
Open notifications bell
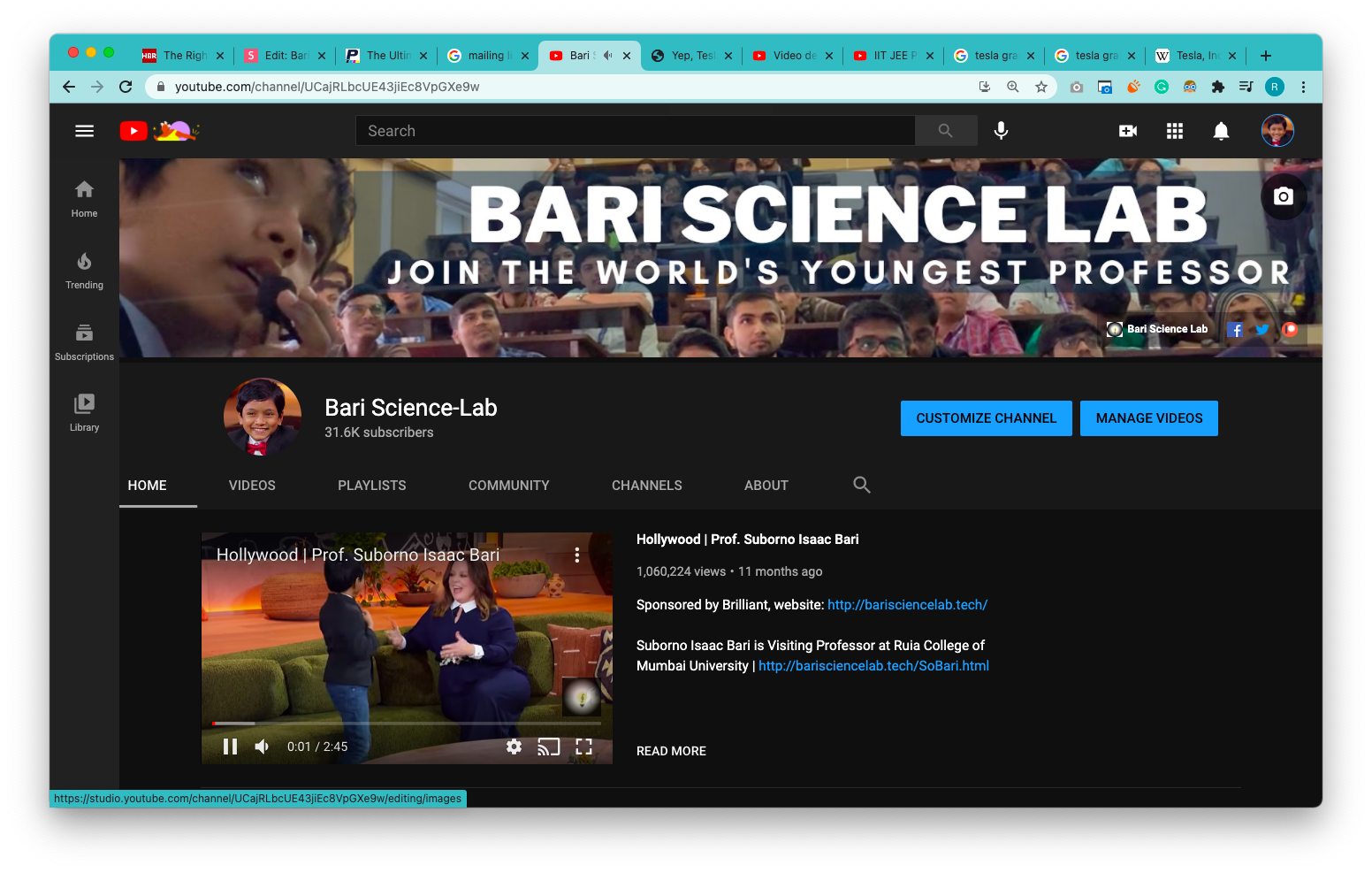tap(1221, 131)
